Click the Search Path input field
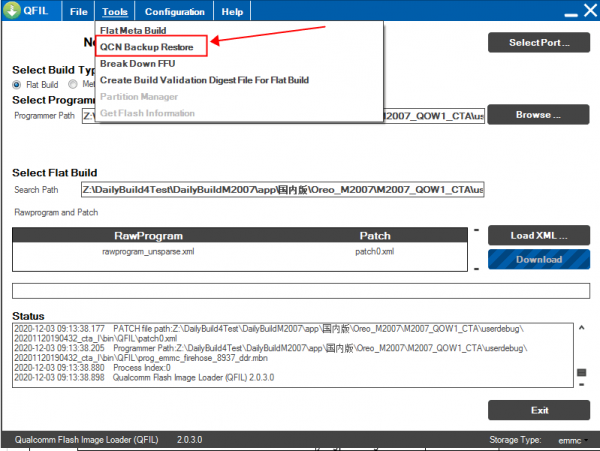This screenshot has height=451, width=600. [282, 190]
